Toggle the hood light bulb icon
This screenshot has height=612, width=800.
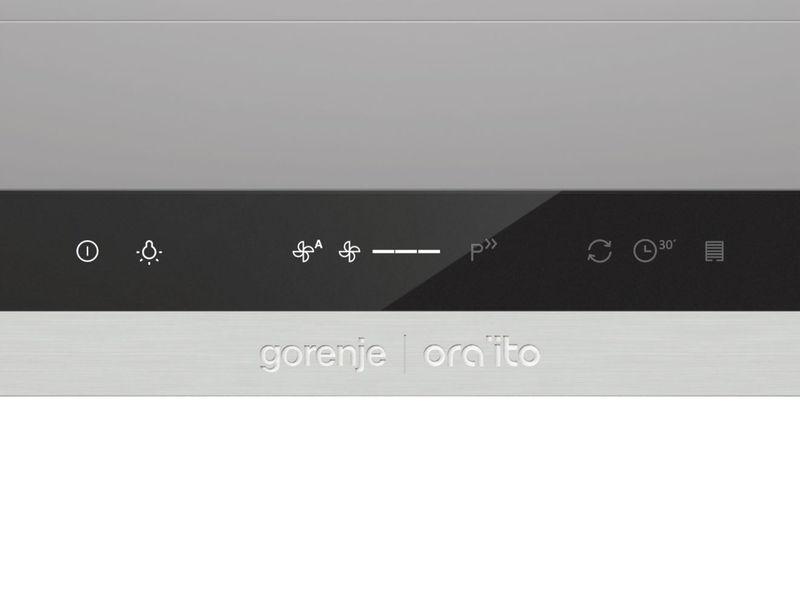[x=149, y=252]
